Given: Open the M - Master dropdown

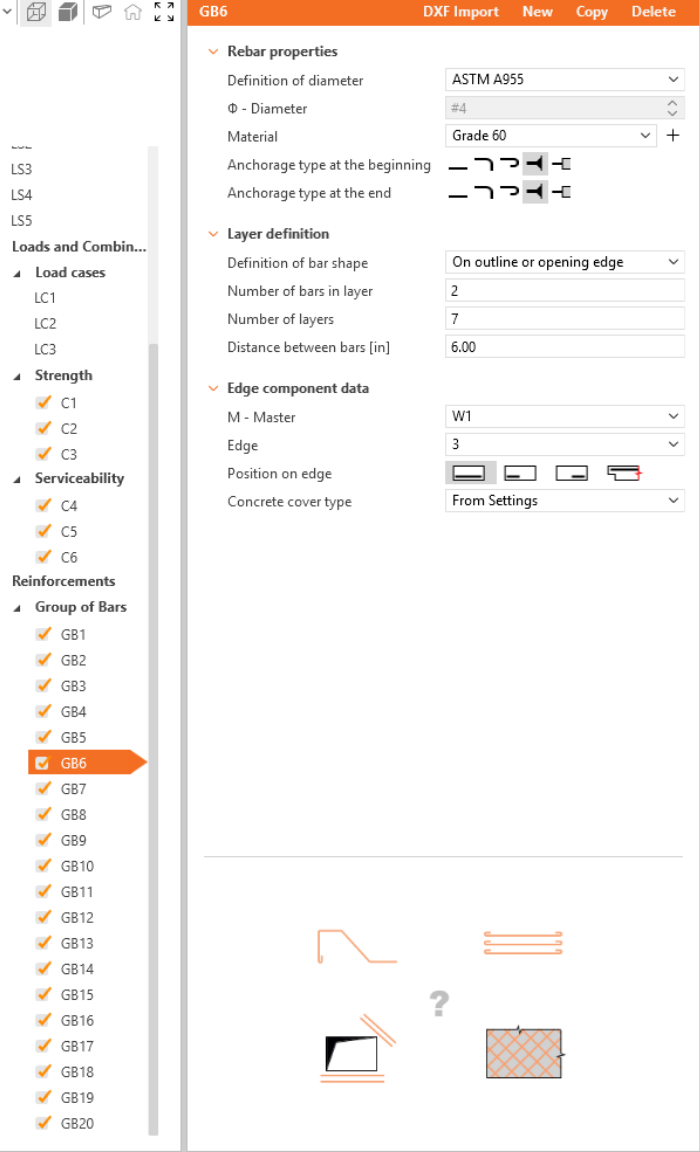Looking at the screenshot, I should point(564,417).
